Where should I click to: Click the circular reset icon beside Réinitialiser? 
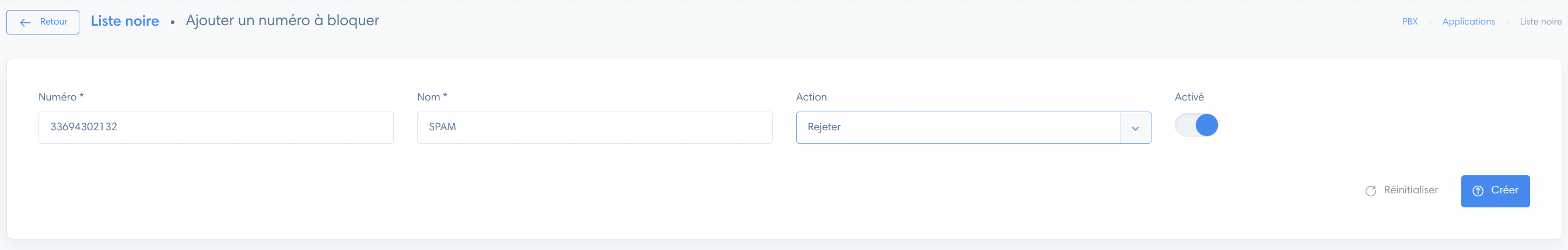1370,191
